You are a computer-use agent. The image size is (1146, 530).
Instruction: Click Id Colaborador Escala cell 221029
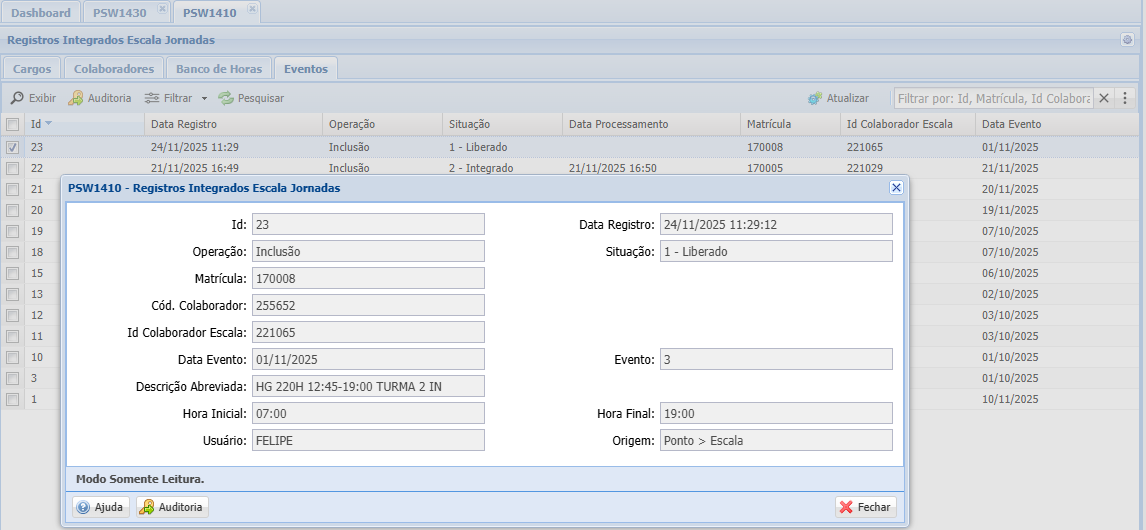point(863,168)
